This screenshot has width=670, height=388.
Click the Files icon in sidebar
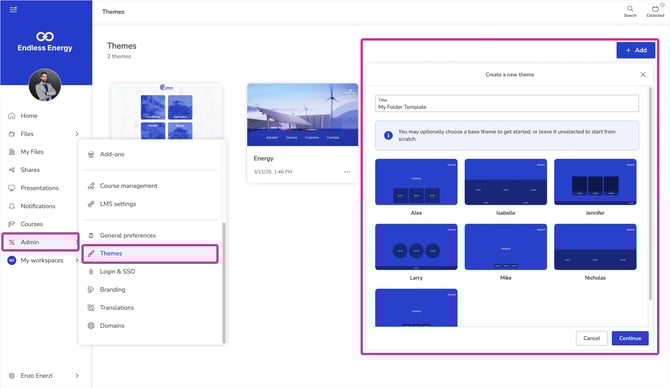(12, 134)
